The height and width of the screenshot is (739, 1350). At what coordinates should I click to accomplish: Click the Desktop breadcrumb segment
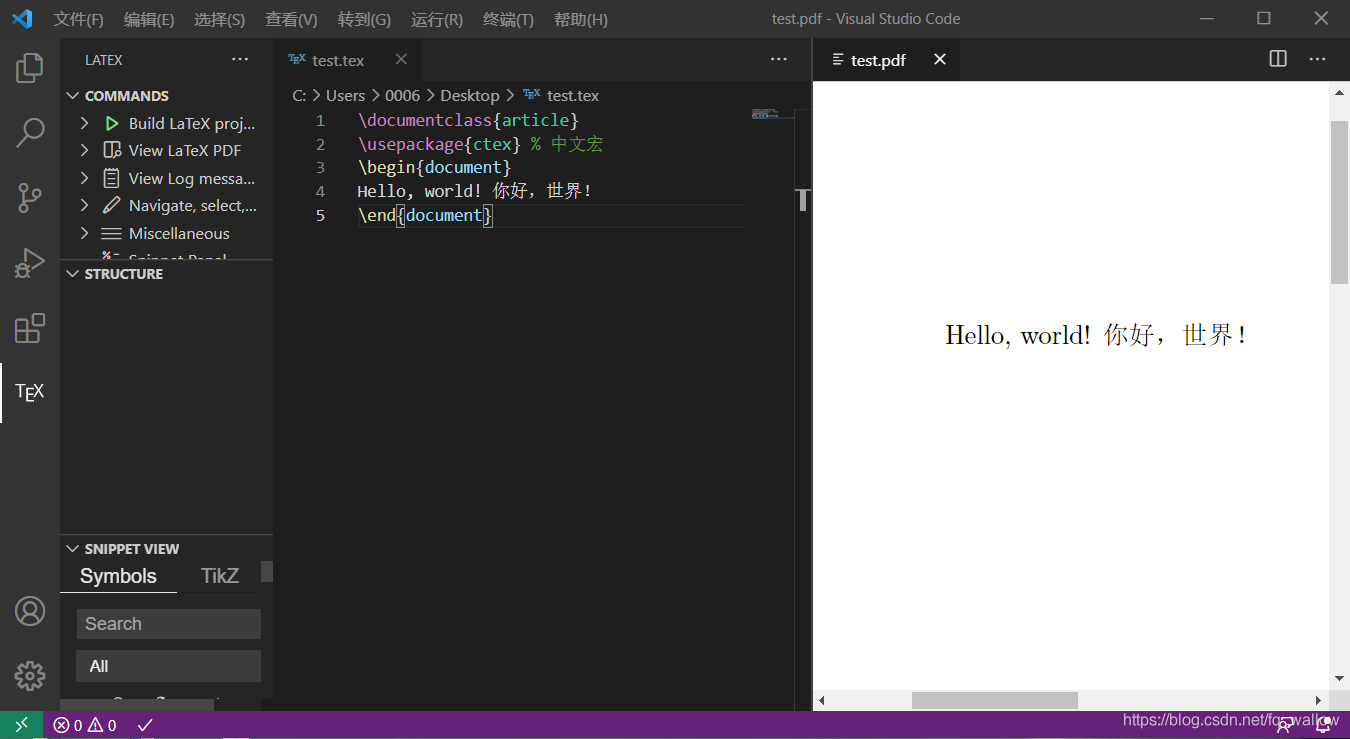click(x=469, y=95)
